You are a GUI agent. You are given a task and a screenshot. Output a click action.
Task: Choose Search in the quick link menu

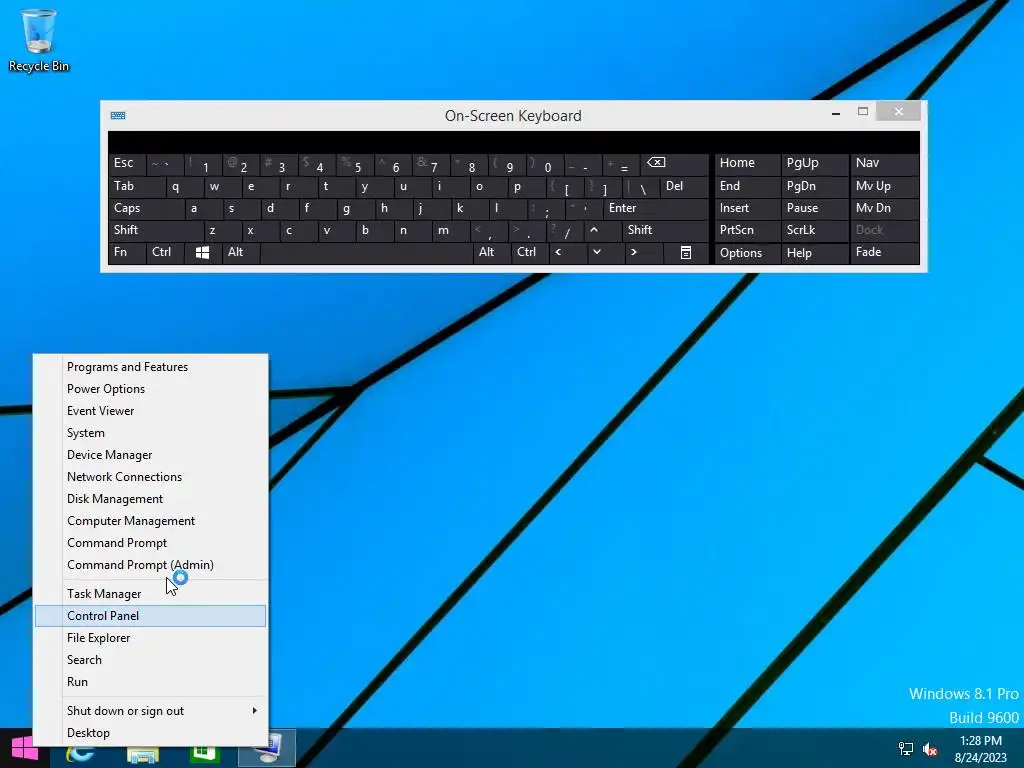(x=150, y=660)
